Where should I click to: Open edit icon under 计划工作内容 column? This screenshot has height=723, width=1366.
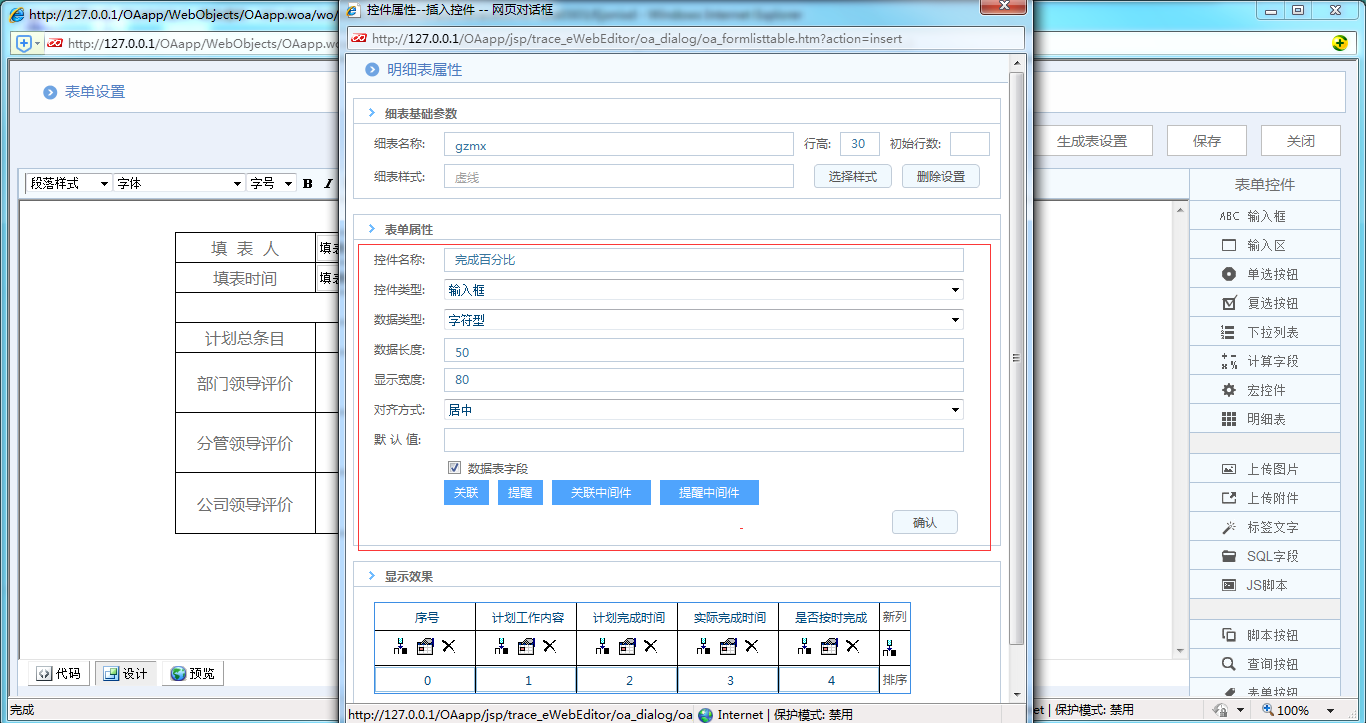526,647
